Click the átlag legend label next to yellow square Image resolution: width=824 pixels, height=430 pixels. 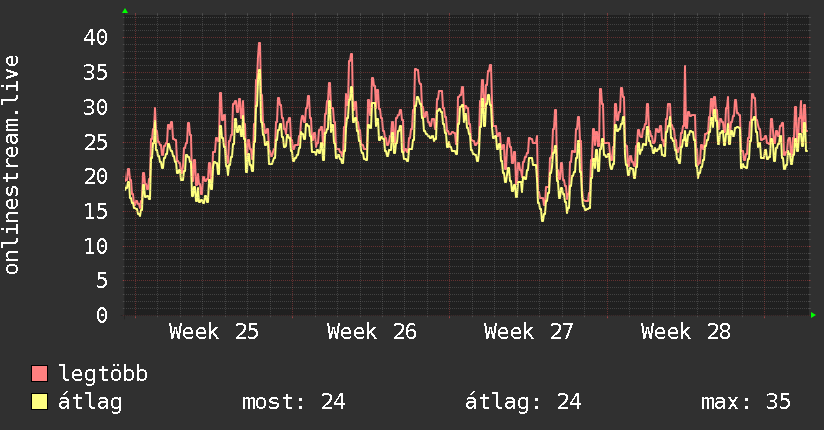point(90,402)
